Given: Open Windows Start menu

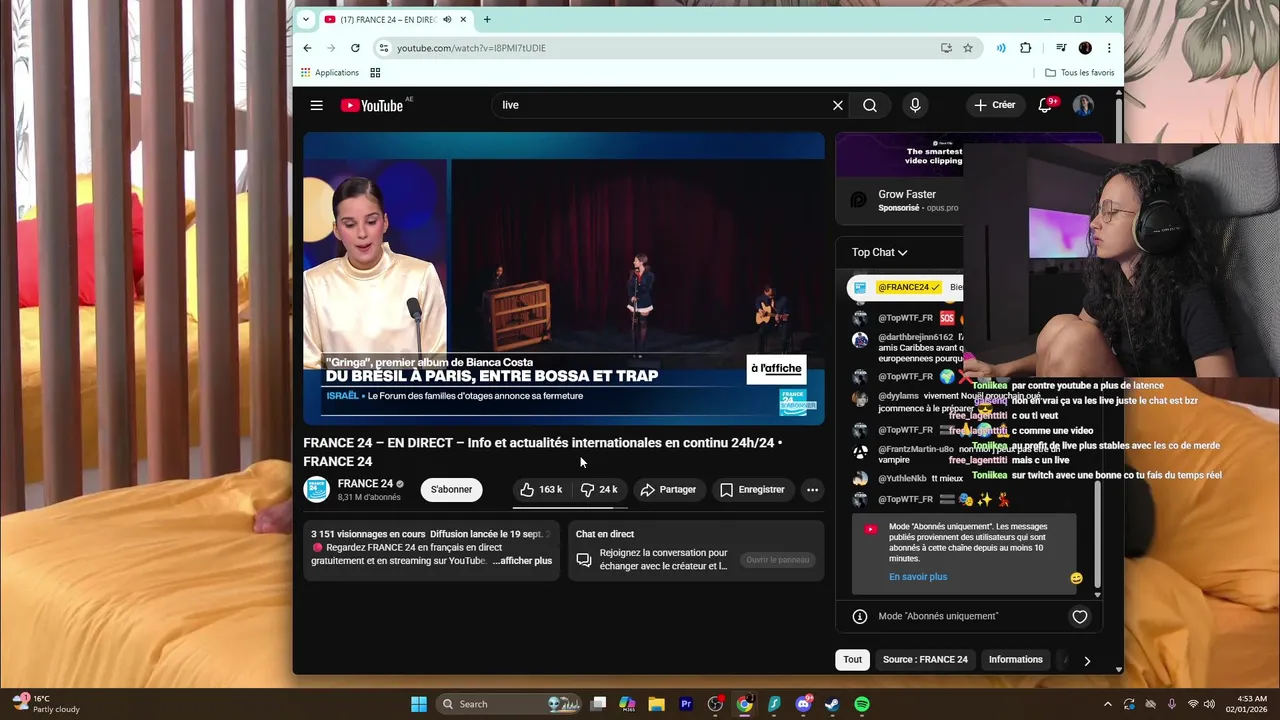Looking at the screenshot, I should pyautogui.click(x=419, y=704).
